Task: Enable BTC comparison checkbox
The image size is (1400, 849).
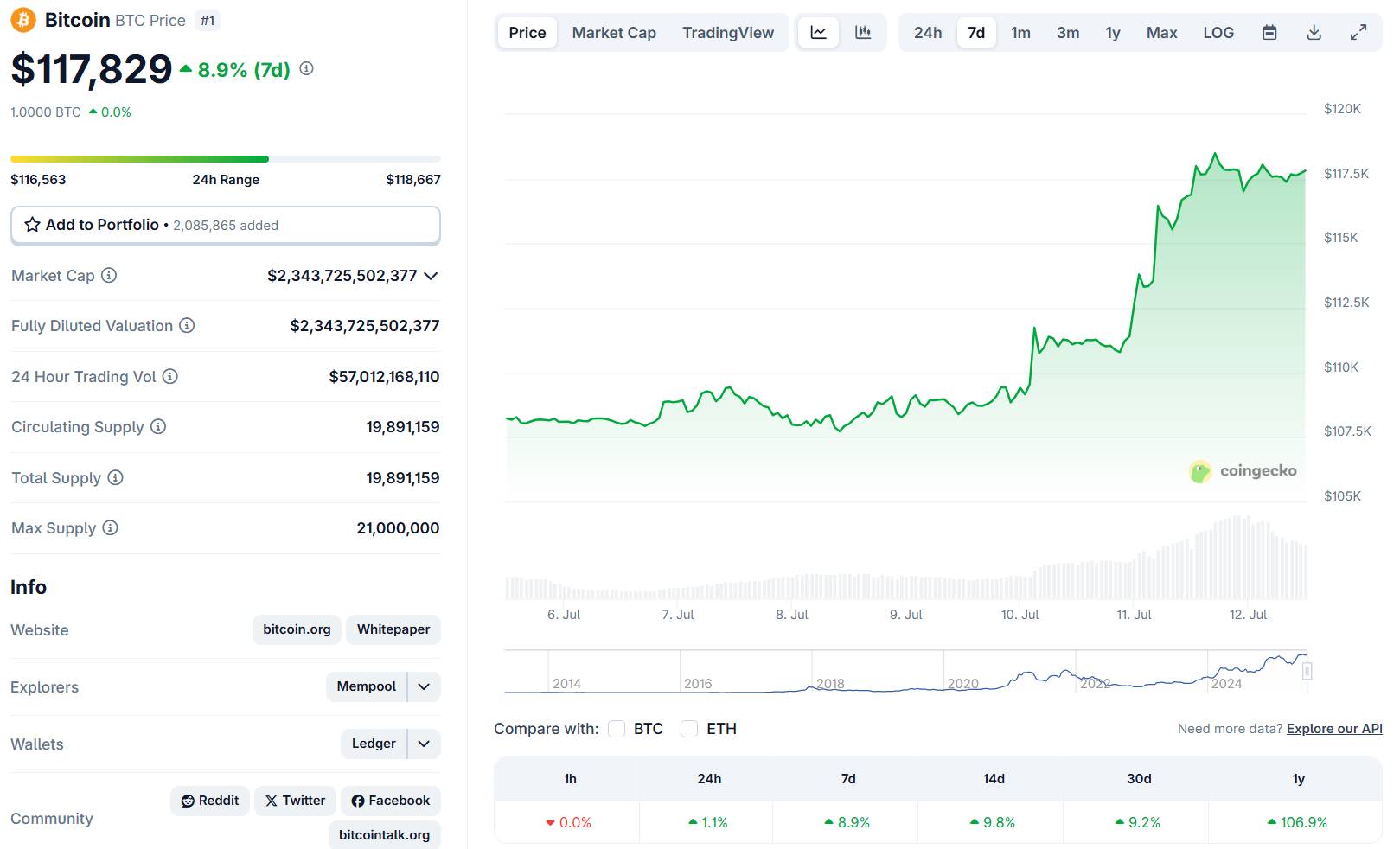Action: [617, 729]
